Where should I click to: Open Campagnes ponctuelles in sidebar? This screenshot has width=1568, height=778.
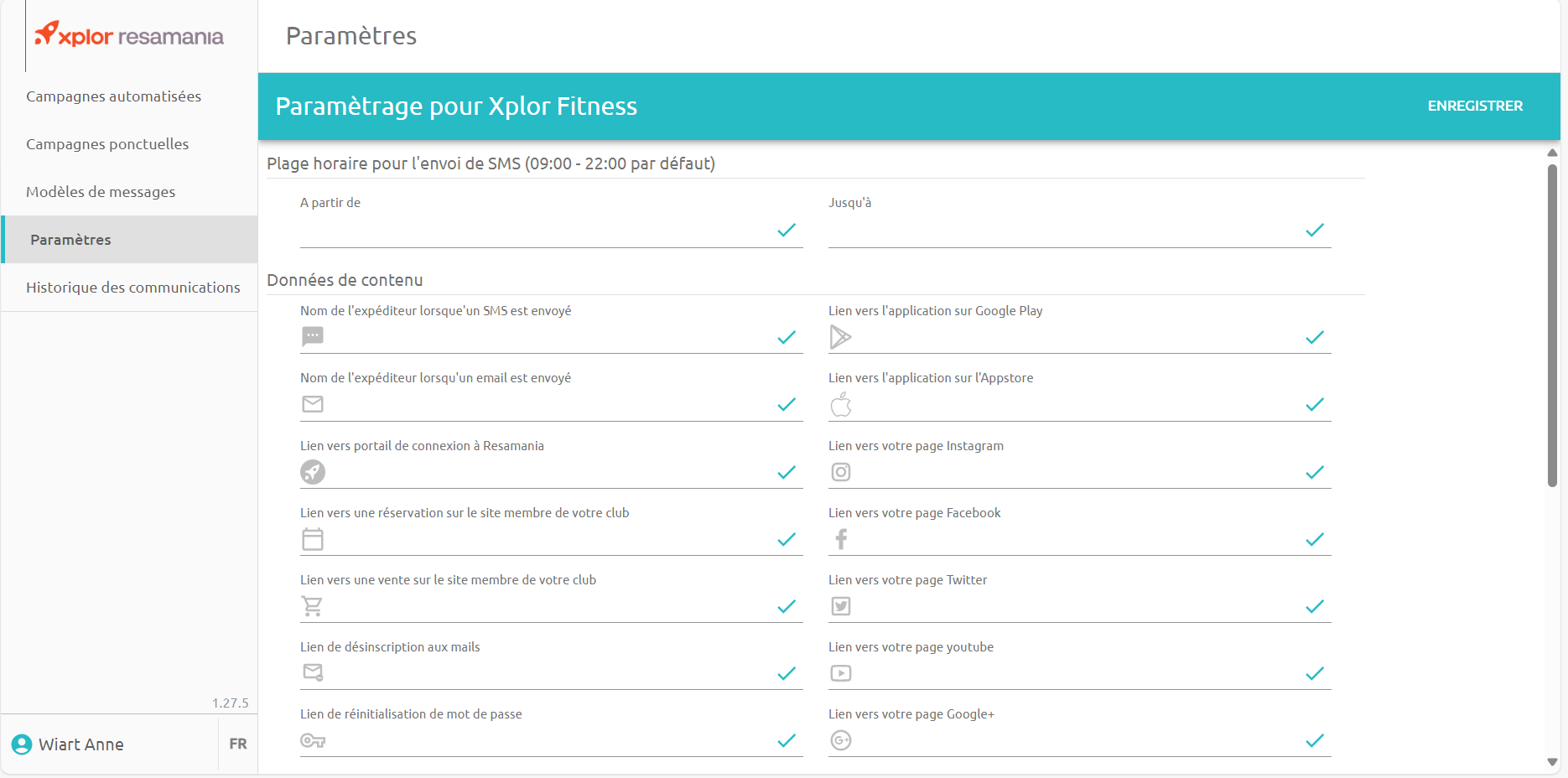[129, 144]
